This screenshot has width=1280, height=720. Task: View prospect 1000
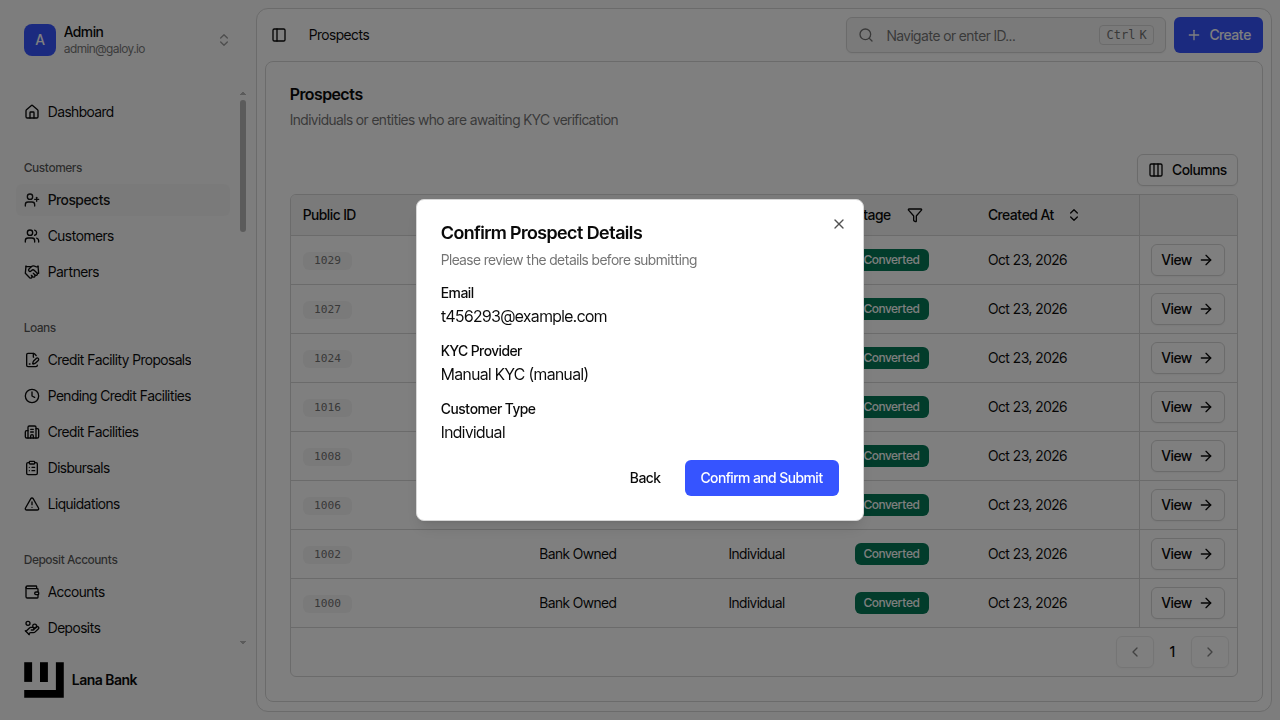1188,603
